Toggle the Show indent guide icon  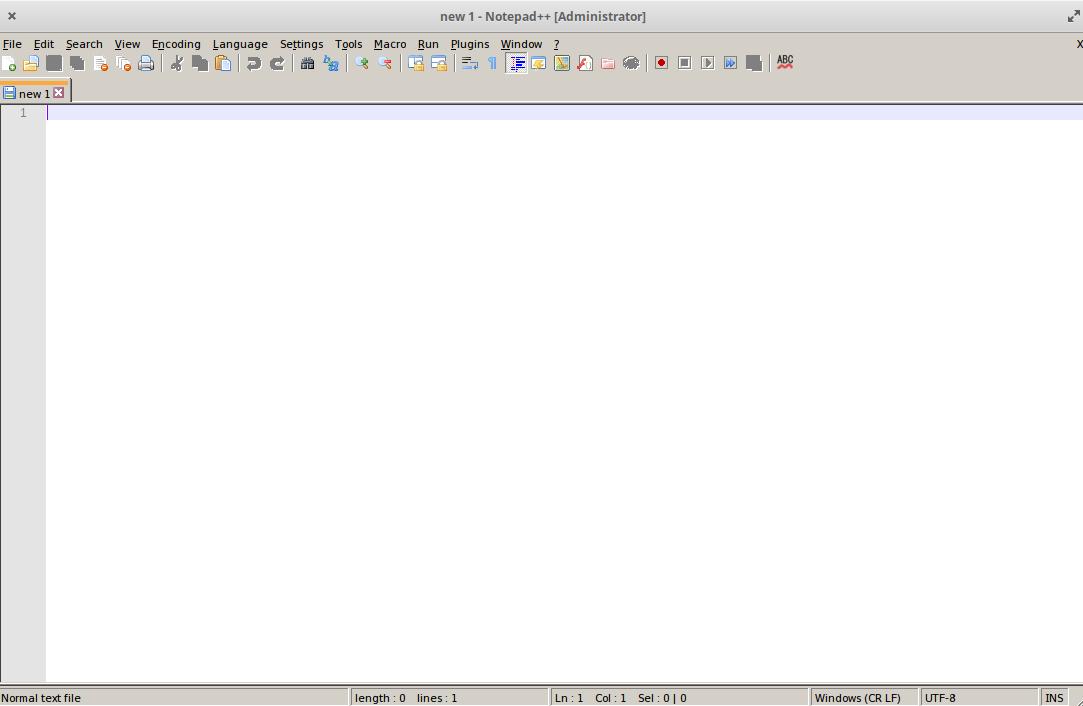[x=516, y=64]
